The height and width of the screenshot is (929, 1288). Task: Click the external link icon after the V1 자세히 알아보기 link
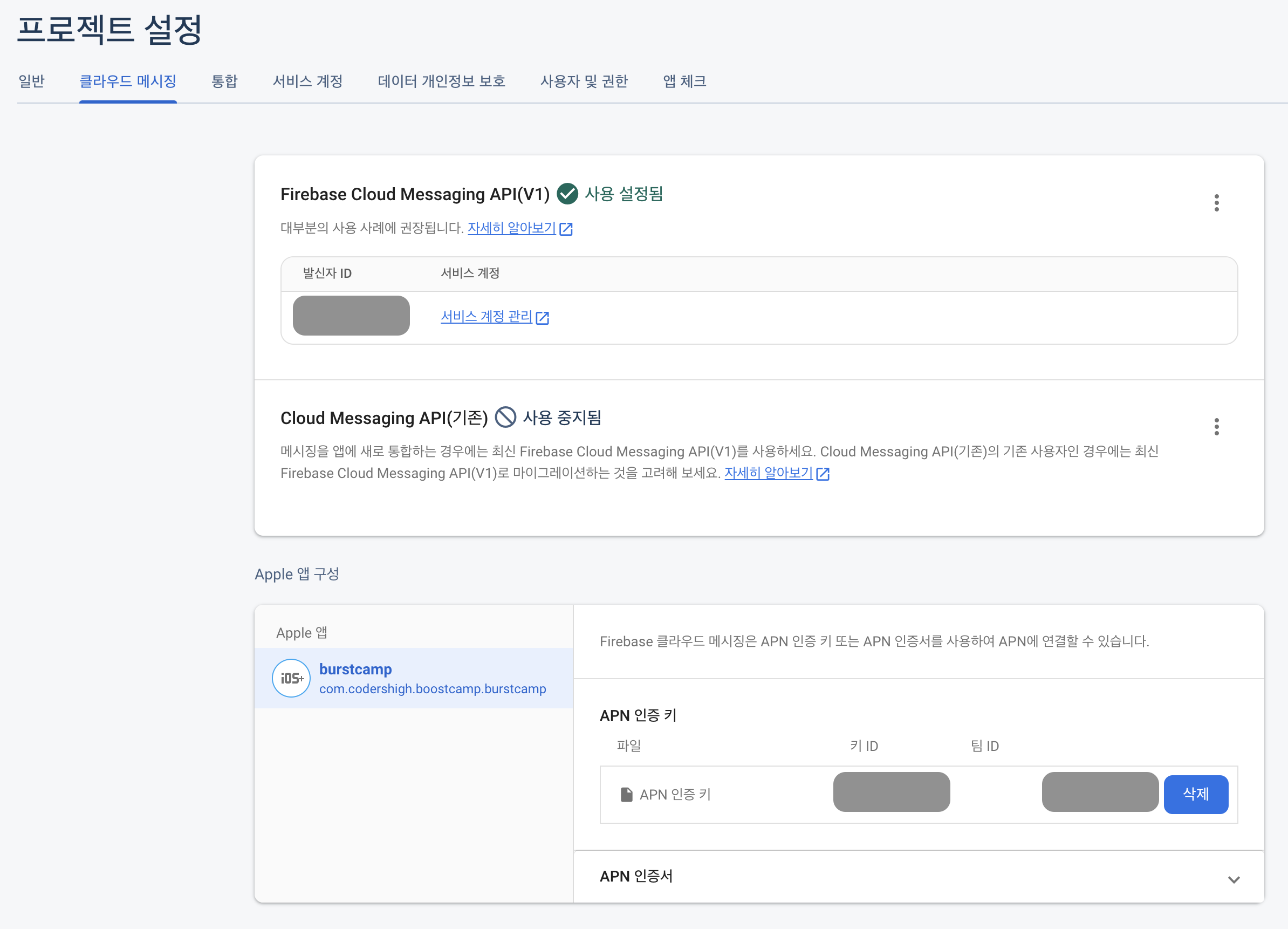coord(566,229)
